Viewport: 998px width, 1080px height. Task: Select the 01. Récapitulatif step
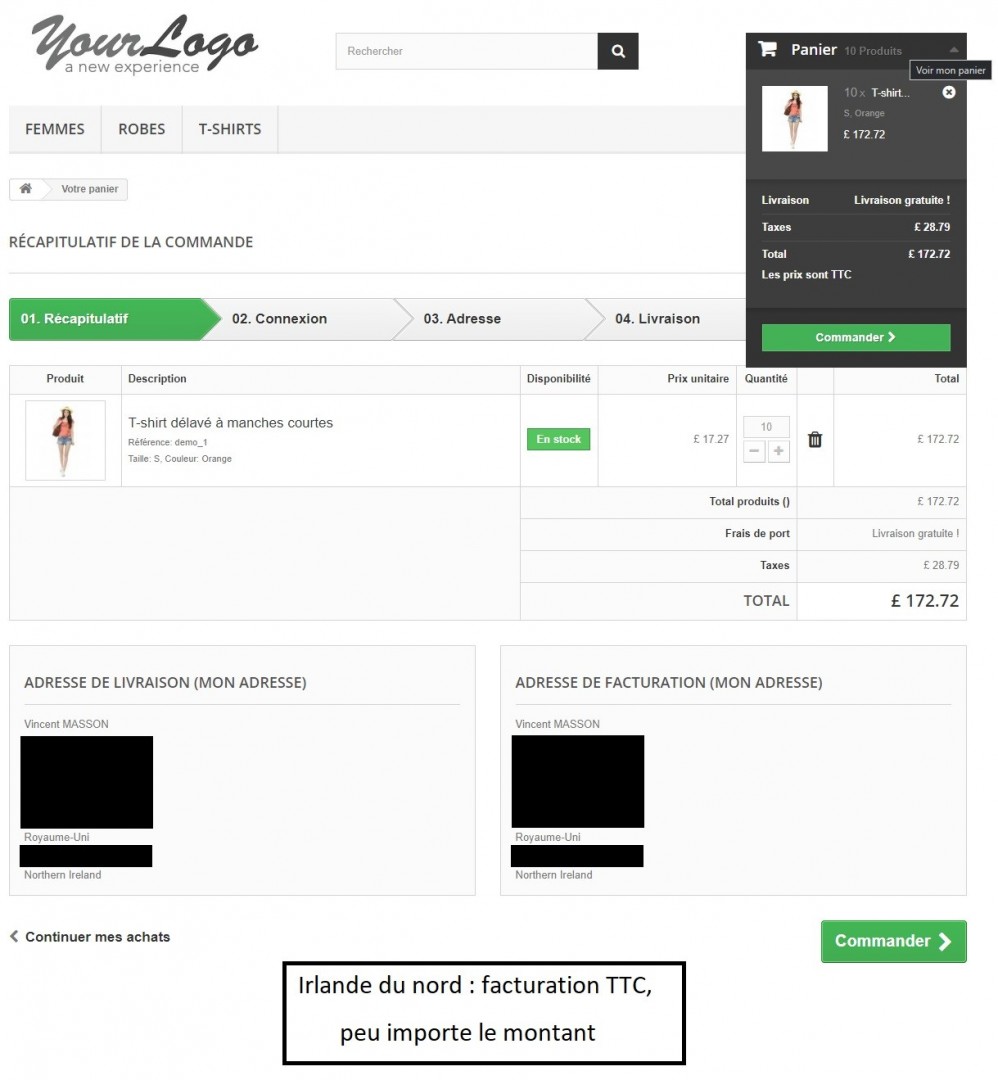pyautogui.click(x=74, y=319)
